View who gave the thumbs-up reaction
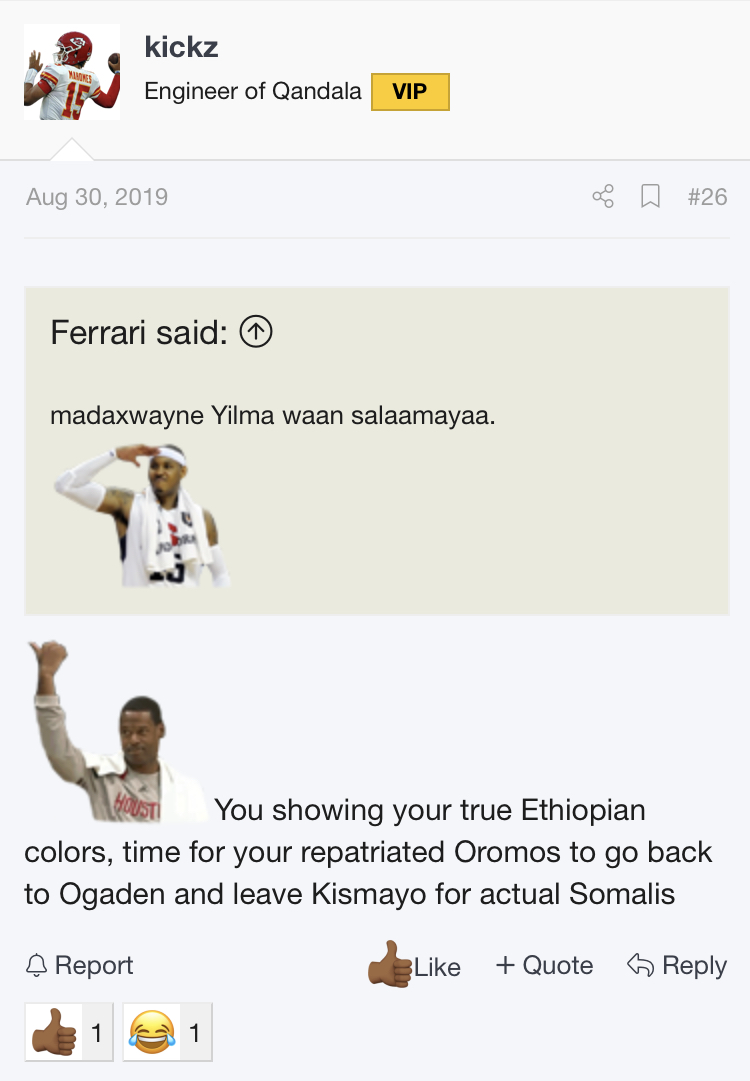 pyautogui.click(x=68, y=1031)
